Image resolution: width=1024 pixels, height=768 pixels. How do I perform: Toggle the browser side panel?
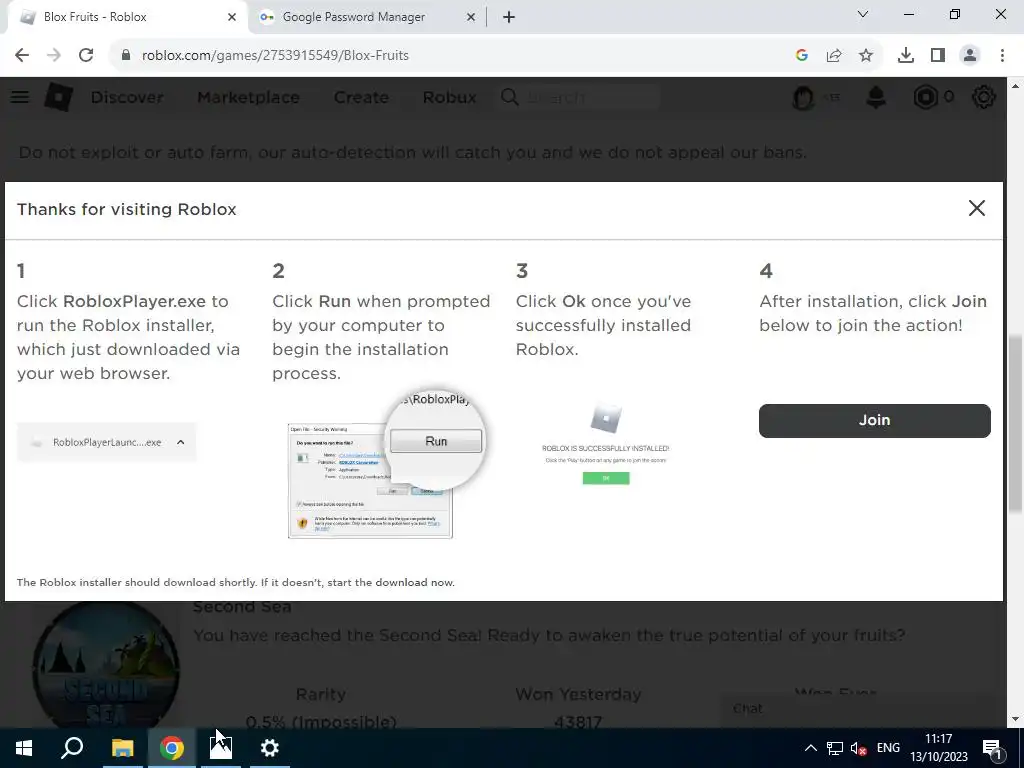point(938,56)
